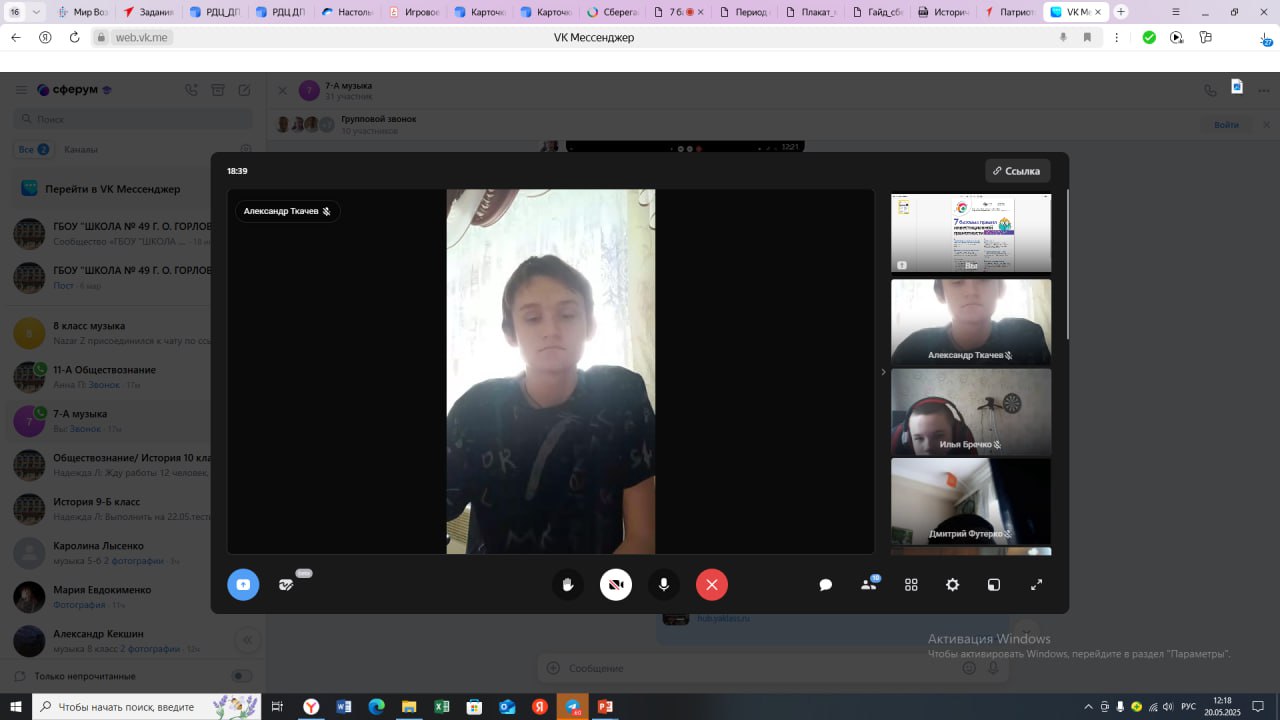Expand the call to fullscreen
1280x720 pixels.
(1036, 585)
